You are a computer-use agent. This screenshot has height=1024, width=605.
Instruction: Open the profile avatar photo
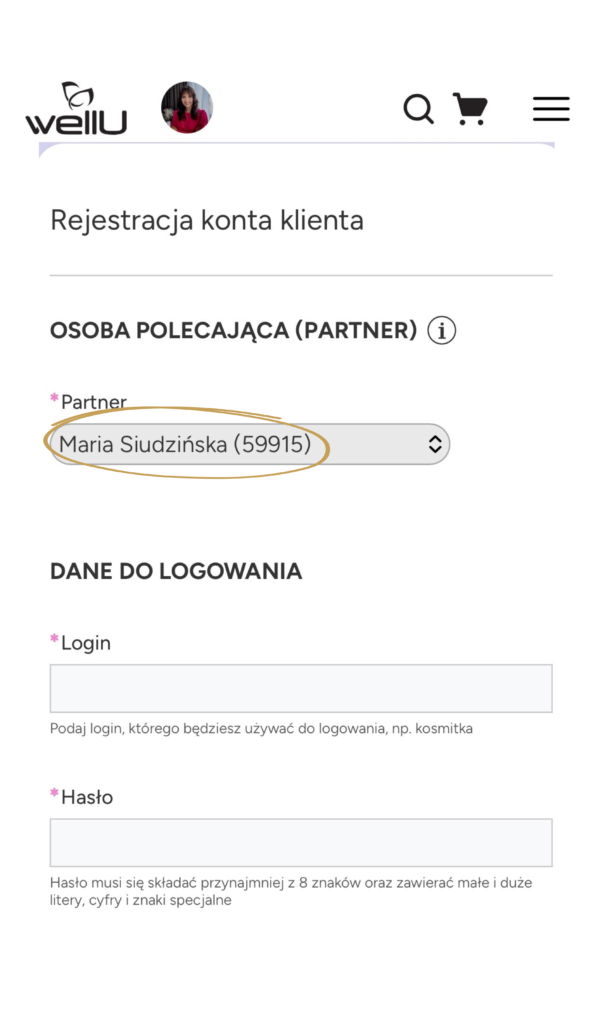point(187,107)
